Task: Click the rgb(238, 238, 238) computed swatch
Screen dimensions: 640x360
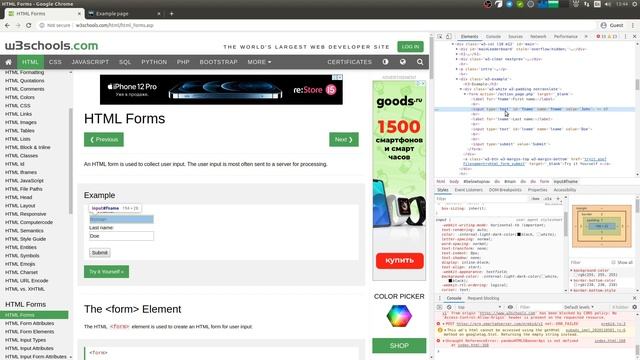Action: tap(576, 285)
